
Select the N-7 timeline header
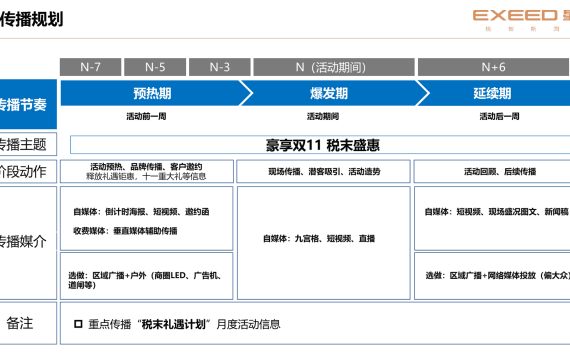91,67
